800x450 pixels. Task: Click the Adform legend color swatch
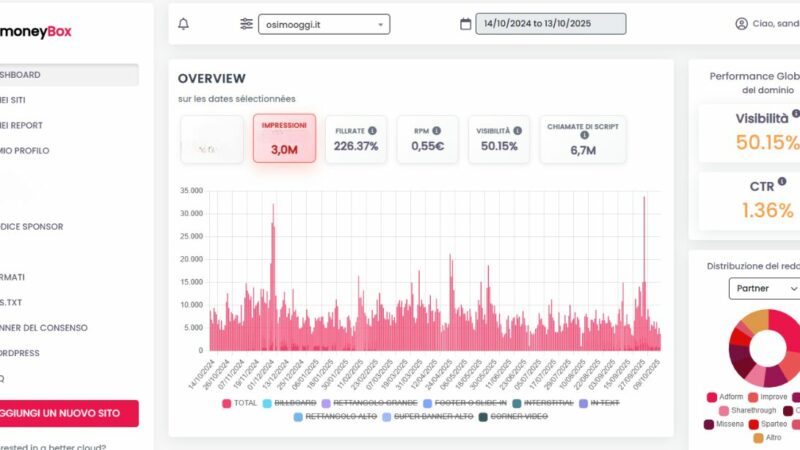(x=712, y=397)
